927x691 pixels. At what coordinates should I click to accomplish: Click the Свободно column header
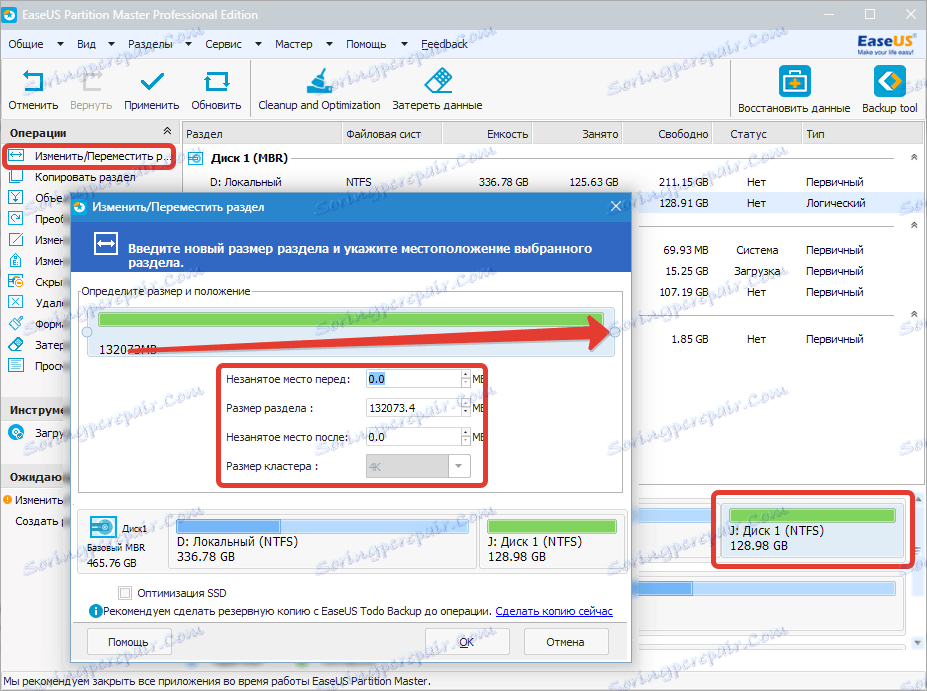[x=668, y=134]
